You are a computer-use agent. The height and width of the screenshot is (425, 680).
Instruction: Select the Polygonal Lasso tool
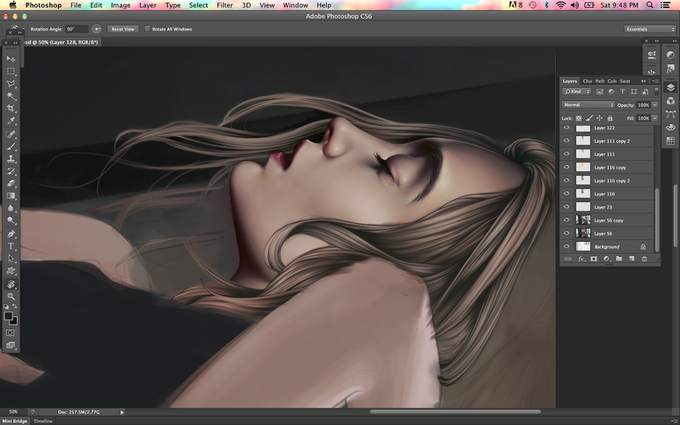pyautogui.click(x=11, y=83)
